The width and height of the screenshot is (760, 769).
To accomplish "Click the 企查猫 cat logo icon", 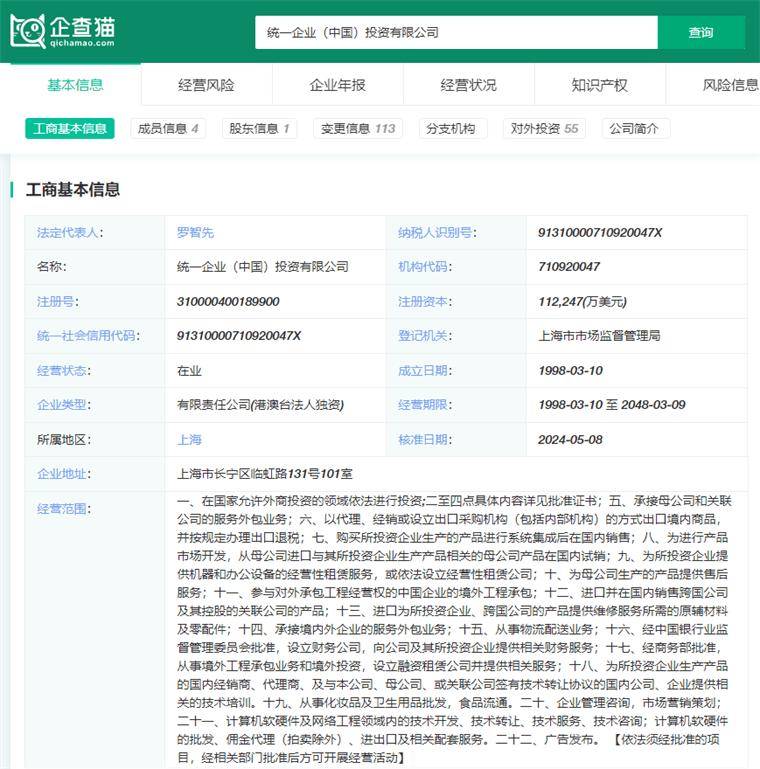I will tap(27, 31).
